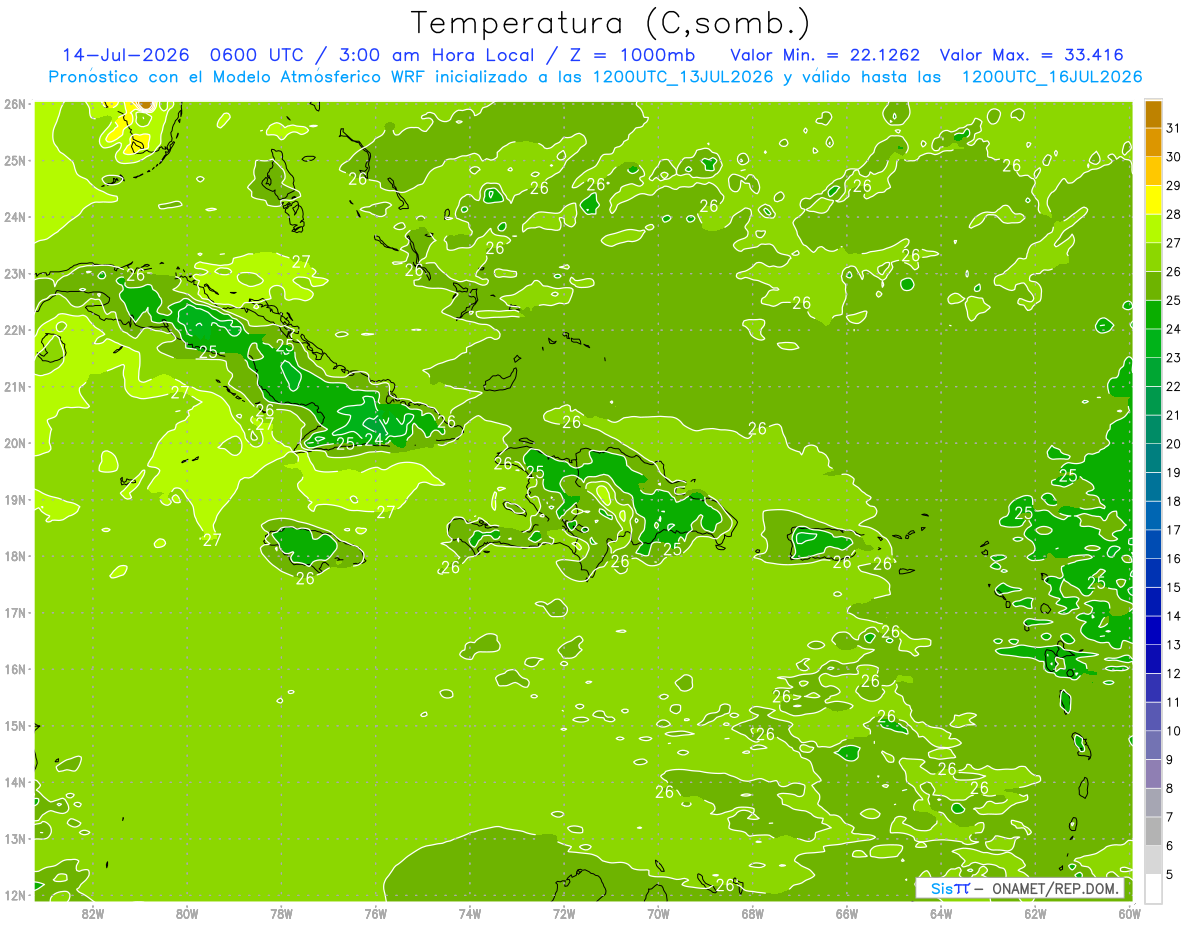Image resolution: width=1200 pixels, height=927 pixels.
Task: Click the "64W" longitude label
Action: click(941, 913)
